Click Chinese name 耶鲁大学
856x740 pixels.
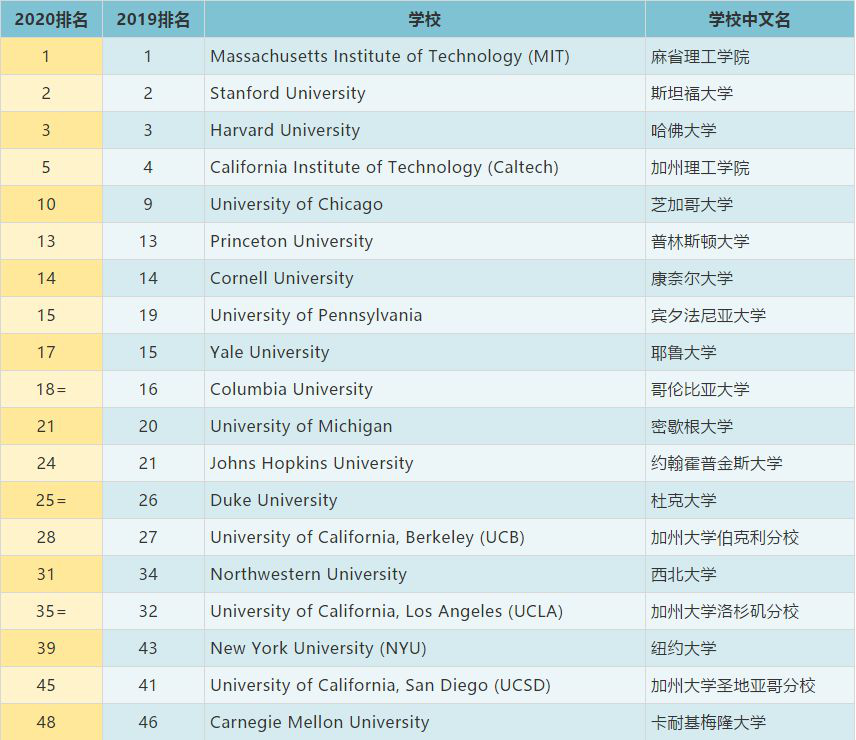point(683,353)
